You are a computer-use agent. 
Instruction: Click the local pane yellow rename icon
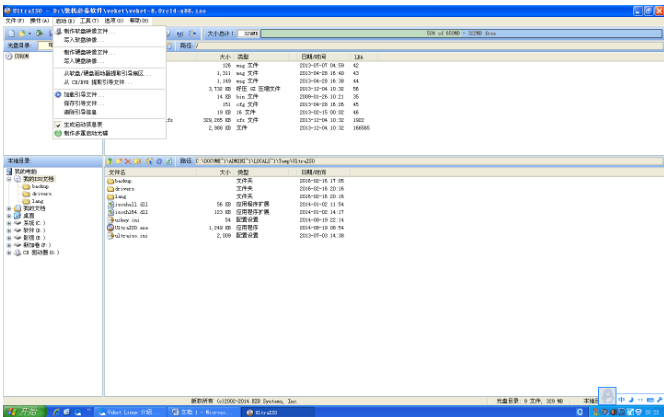(137, 161)
